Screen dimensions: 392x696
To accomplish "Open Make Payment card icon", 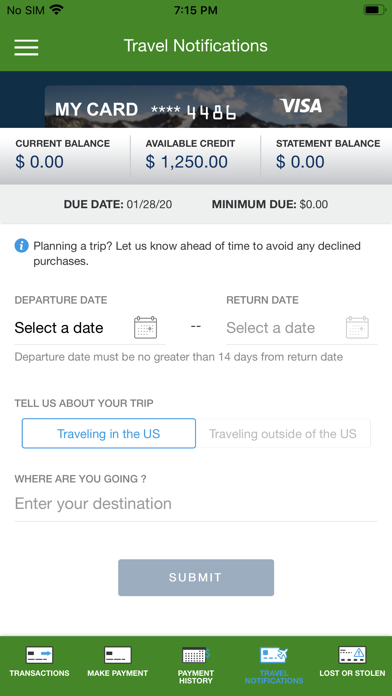I will 118,655.
